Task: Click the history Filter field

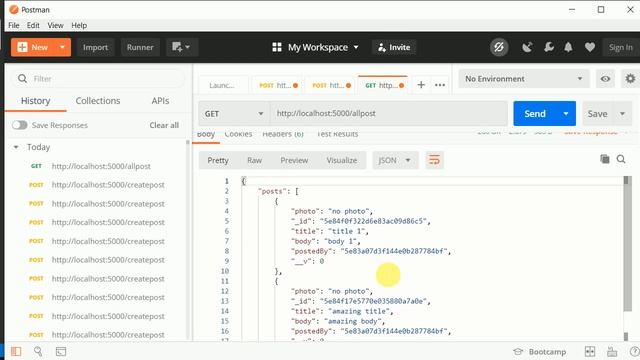Action: click(98, 78)
